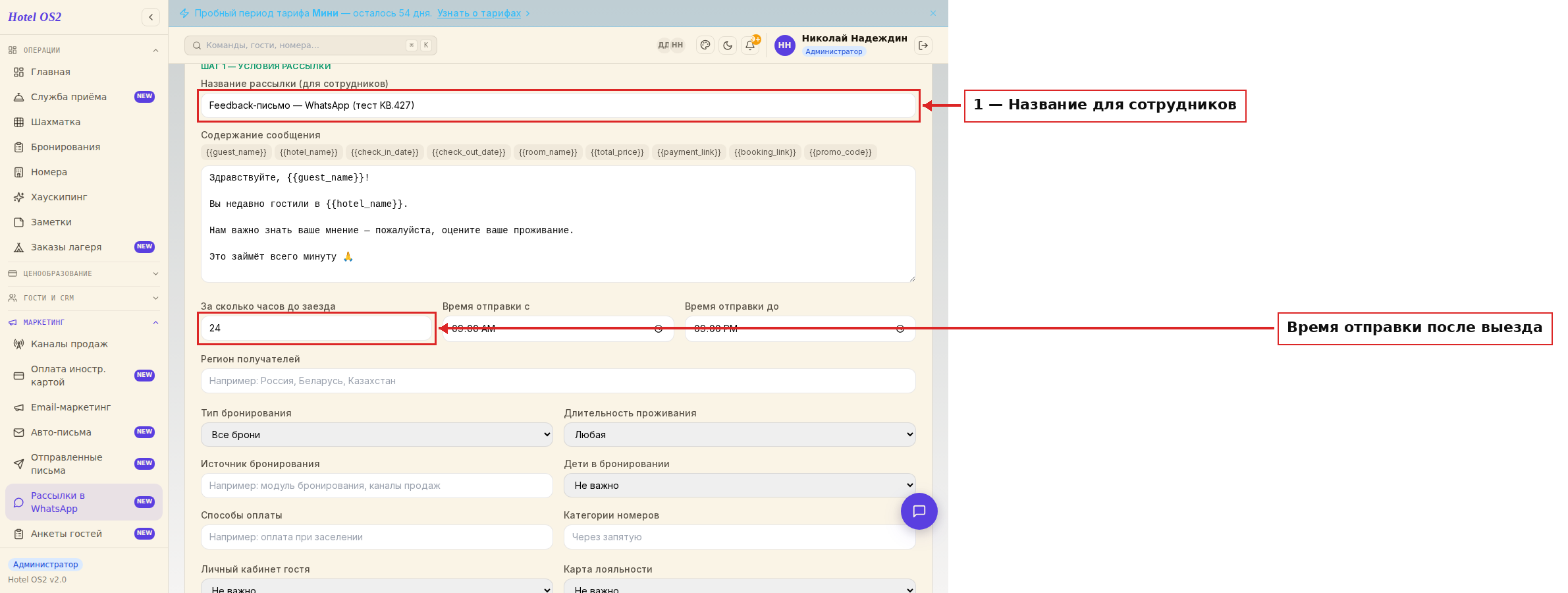Focus the Команды, гости, номера search field
The height and width of the screenshot is (593, 1568).
click(x=311, y=45)
